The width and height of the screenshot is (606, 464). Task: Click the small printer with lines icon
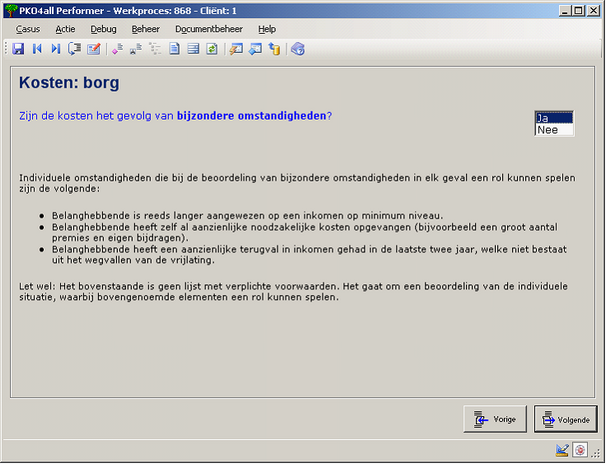136,49
